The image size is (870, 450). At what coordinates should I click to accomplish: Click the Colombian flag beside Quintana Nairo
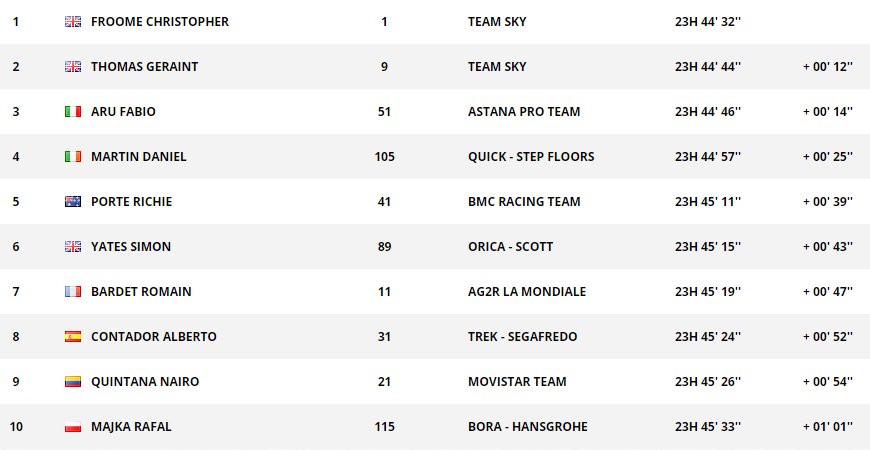pos(72,382)
